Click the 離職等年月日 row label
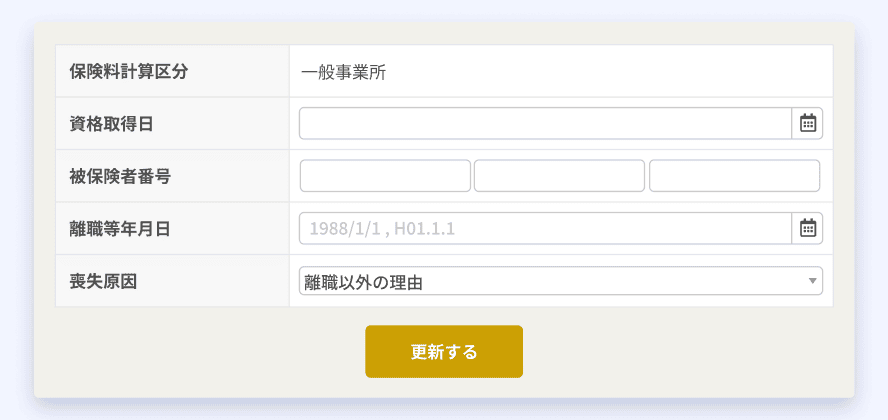This screenshot has width=888, height=420. click(x=120, y=229)
